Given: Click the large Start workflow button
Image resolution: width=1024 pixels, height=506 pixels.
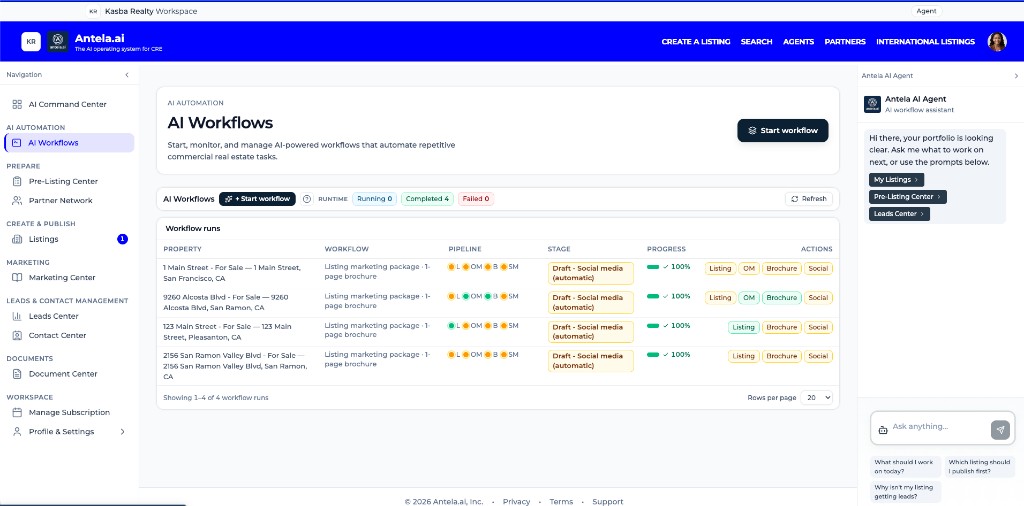Looking at the screenshot, I should tap(782, 131).
